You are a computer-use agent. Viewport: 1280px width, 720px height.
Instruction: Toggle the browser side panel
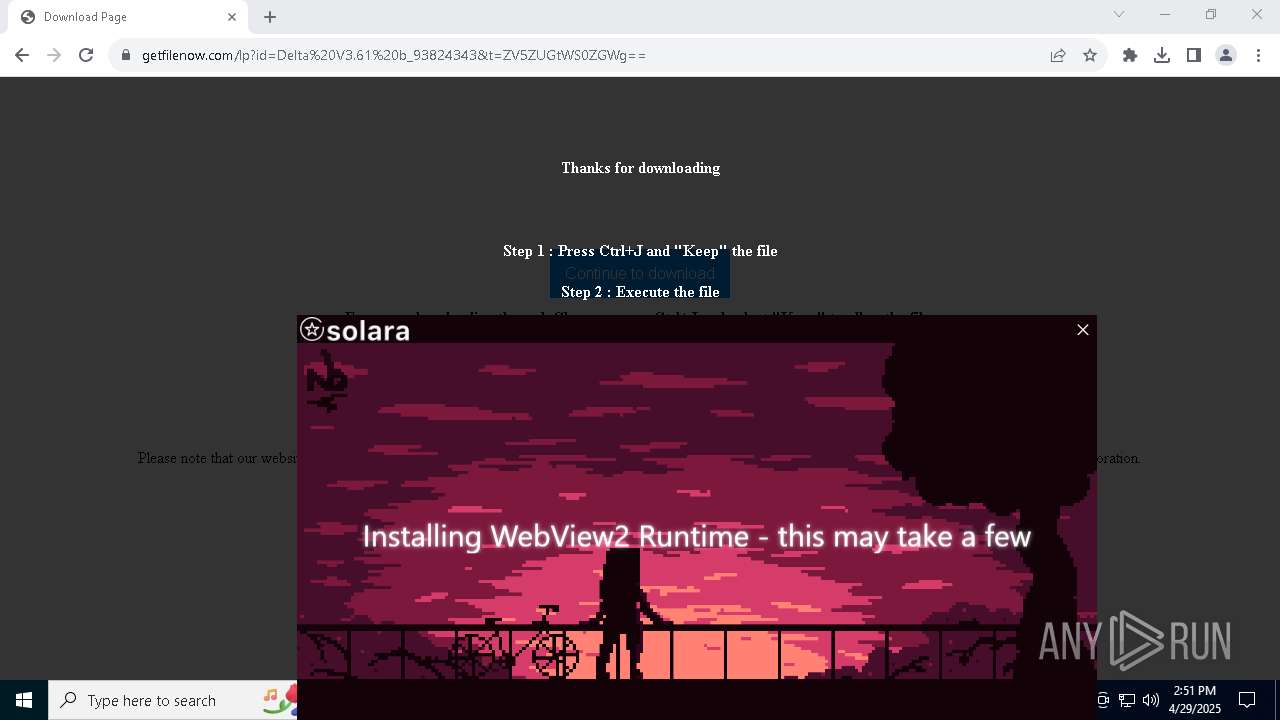[x=1194, y=56]
